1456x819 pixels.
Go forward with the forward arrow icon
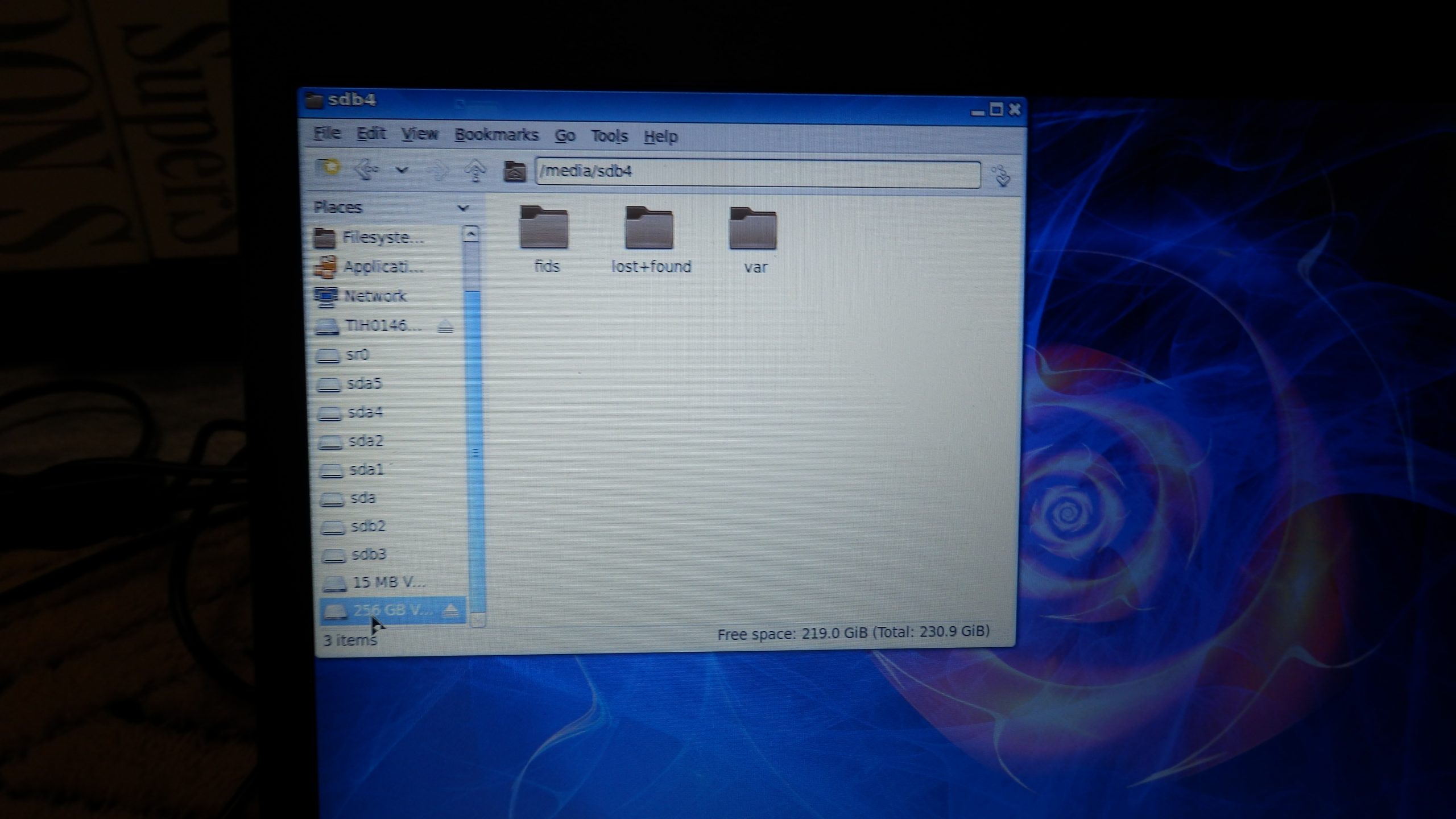439,170
